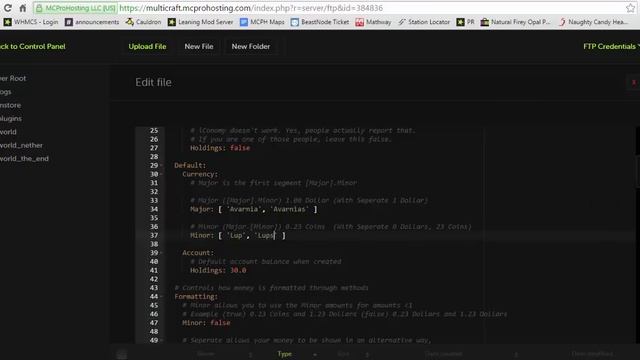The image size is (640, 360).
Task: Click the MCProHosting LLC security badge
Action: click(76, 8)
